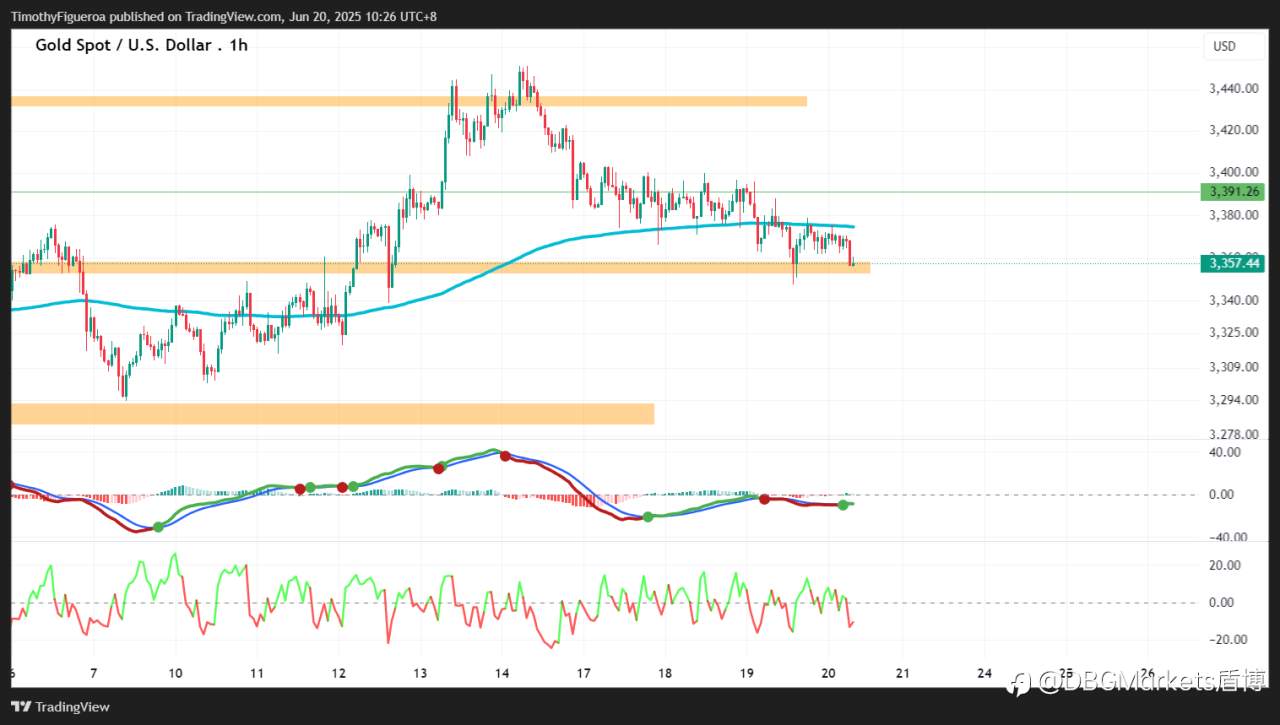
Task: Select date 11 on the time axis
Action: pyautogui.click(x=257, y=673)
